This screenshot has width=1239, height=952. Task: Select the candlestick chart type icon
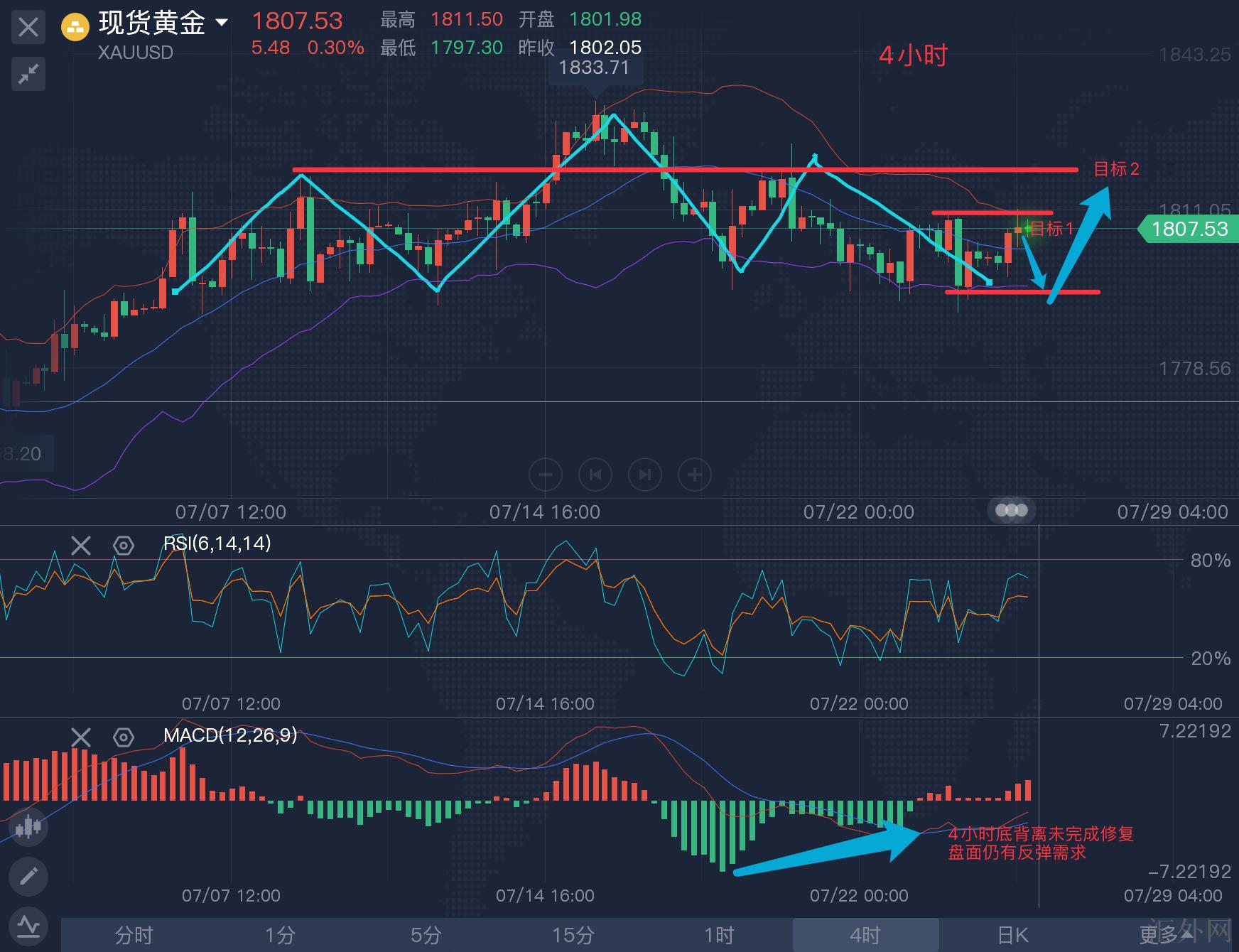pyautogui.click(x=28, y=826)
